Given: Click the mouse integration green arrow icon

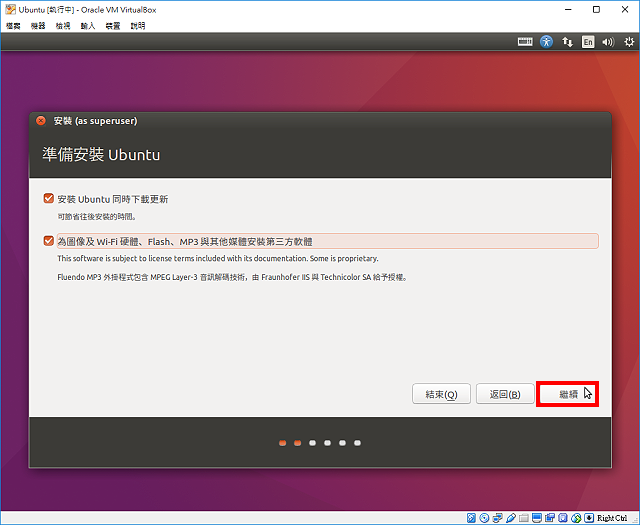Looking at the screenshot, I should pos(576,518).
